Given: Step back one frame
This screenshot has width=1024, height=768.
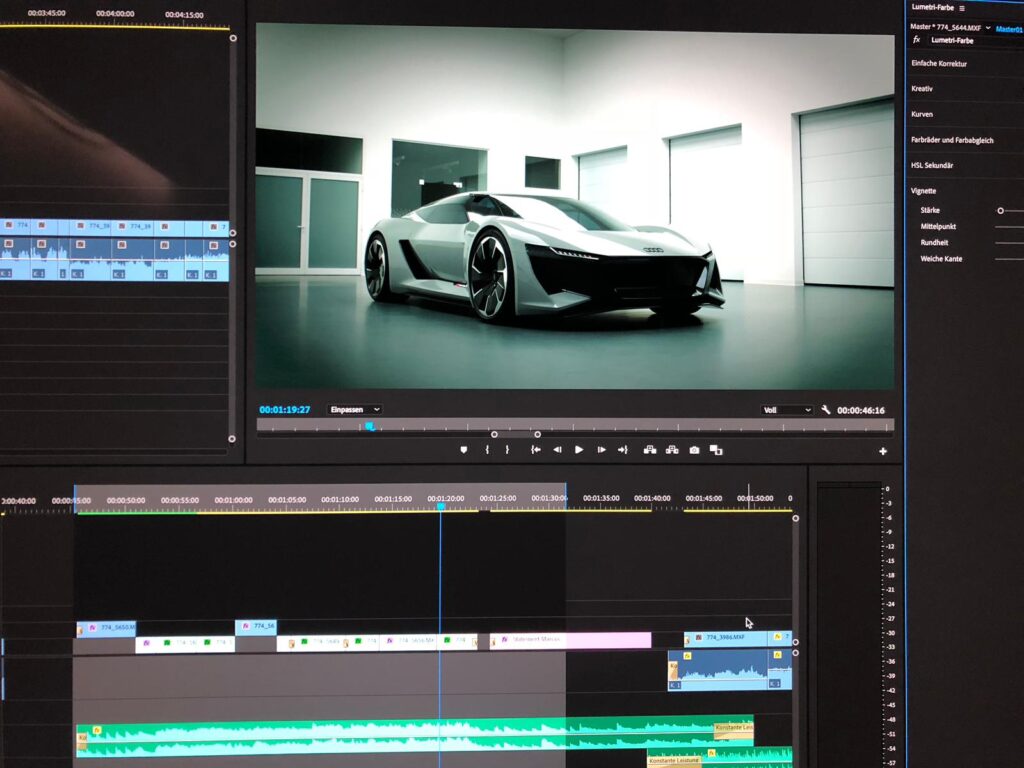Looking at the screenshot, I should 557,450.
